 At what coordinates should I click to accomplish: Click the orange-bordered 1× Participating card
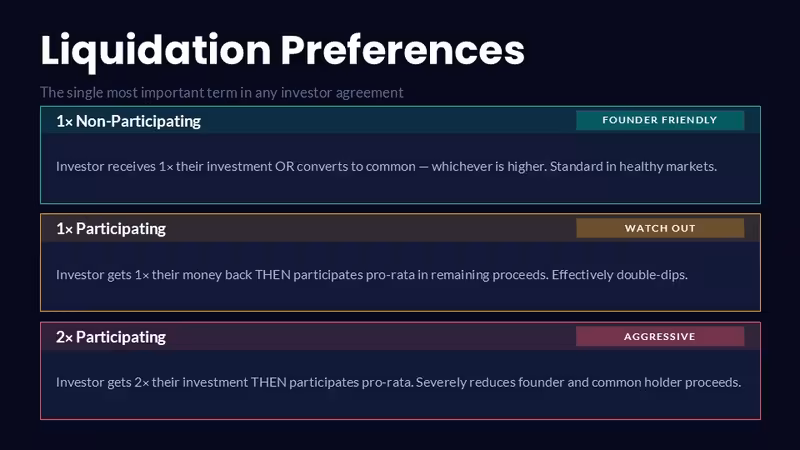click(401, 262)
